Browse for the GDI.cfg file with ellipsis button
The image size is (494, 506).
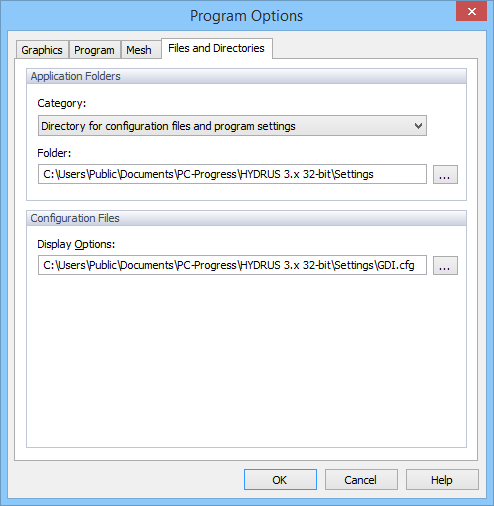coord(445,265)
